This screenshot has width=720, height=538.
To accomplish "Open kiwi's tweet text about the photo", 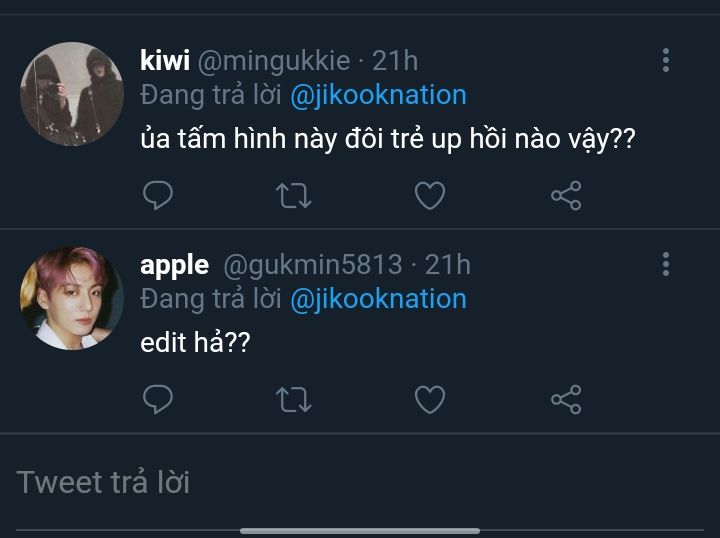I will click(387, 140).
